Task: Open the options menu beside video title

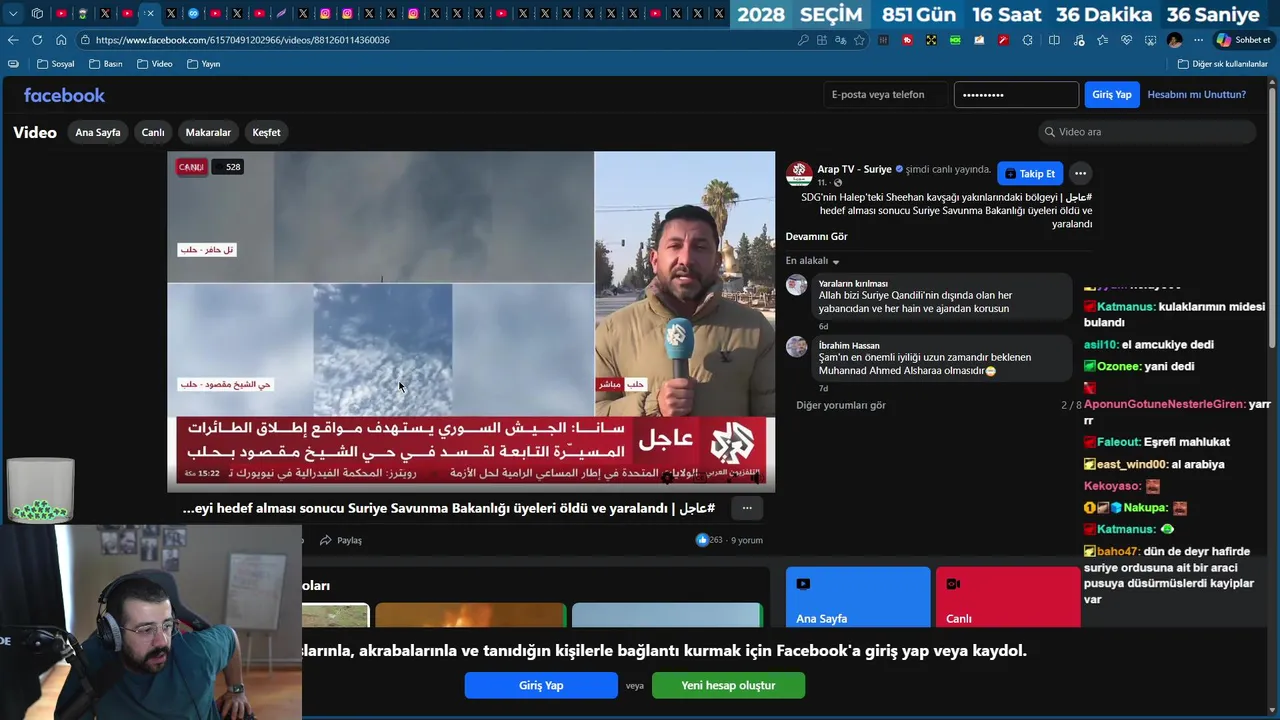Action: click(x=747, y=508)
